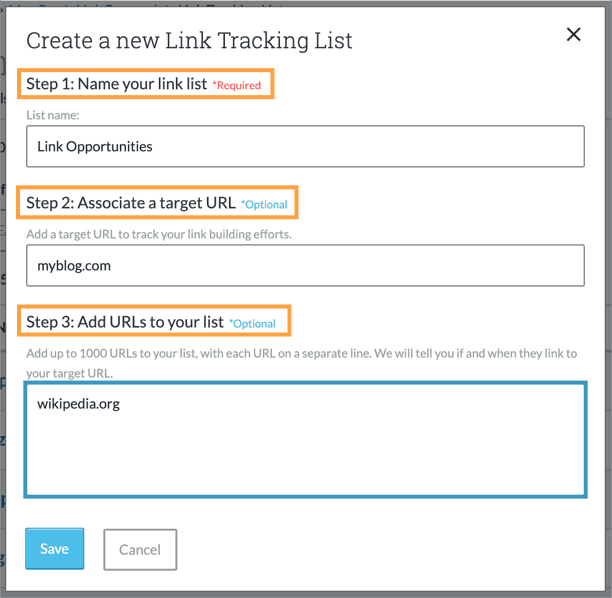Click the 'Link Opportunities' text in name field
The width and height of the screenshot is (612, 598).
click(95, 146)
